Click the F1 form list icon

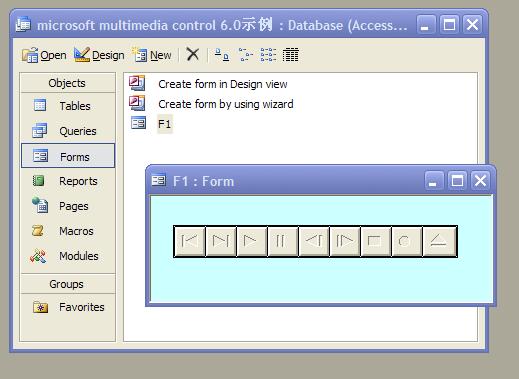coord(138,123)
